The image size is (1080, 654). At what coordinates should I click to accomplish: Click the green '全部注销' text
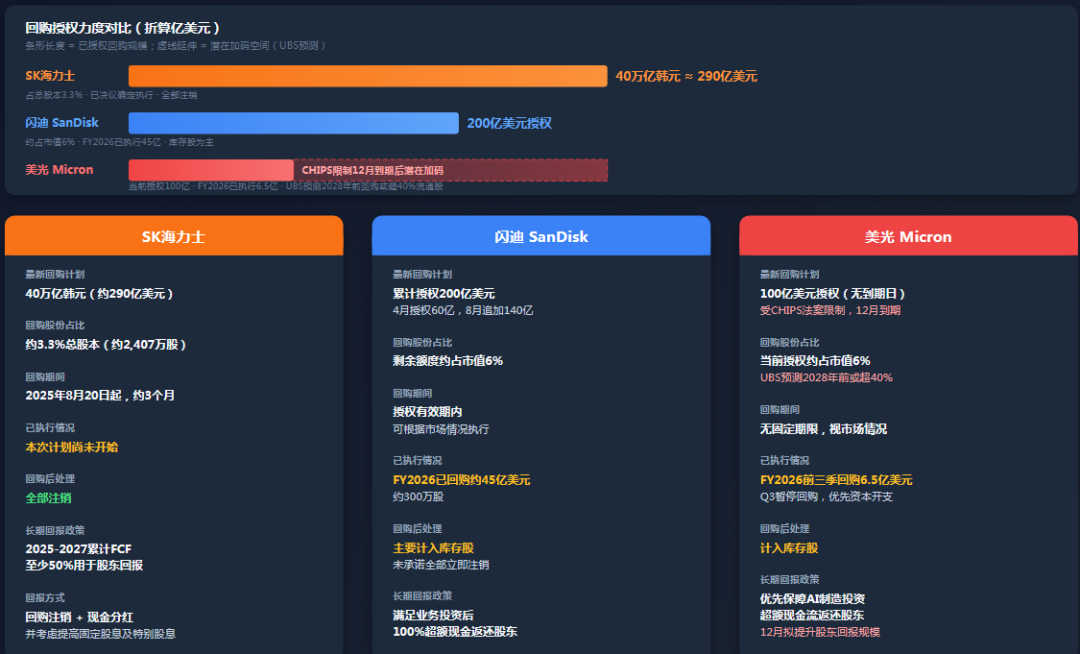[x=48, y=498]
